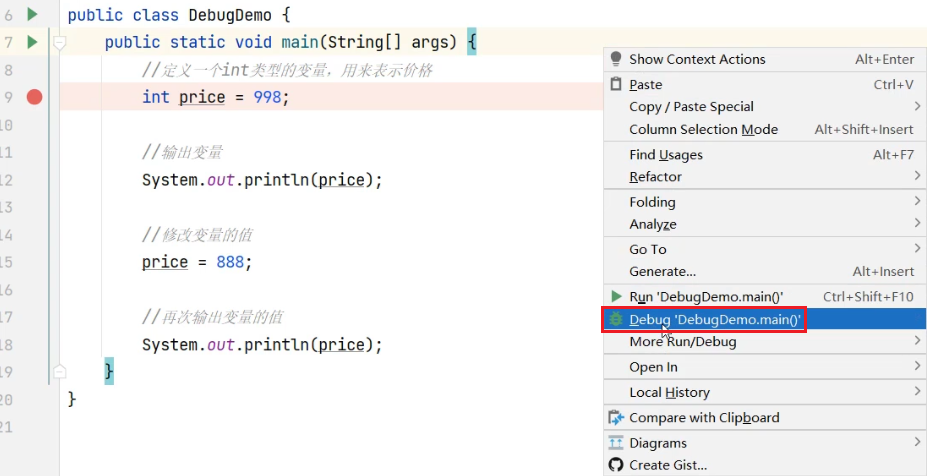The image size is (927, 476).
Task: Click the run arrow beside the main method
Action: [x=32, y=42]
